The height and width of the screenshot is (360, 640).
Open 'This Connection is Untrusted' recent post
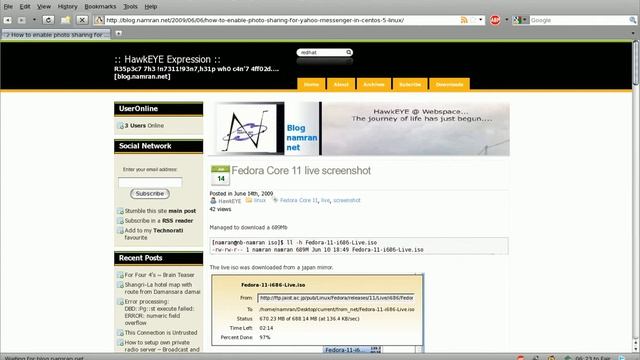(x=161, y=333)
